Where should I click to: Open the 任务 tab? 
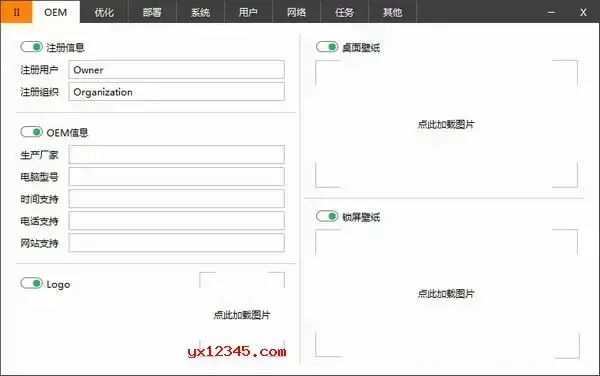[x=344, y=12]
